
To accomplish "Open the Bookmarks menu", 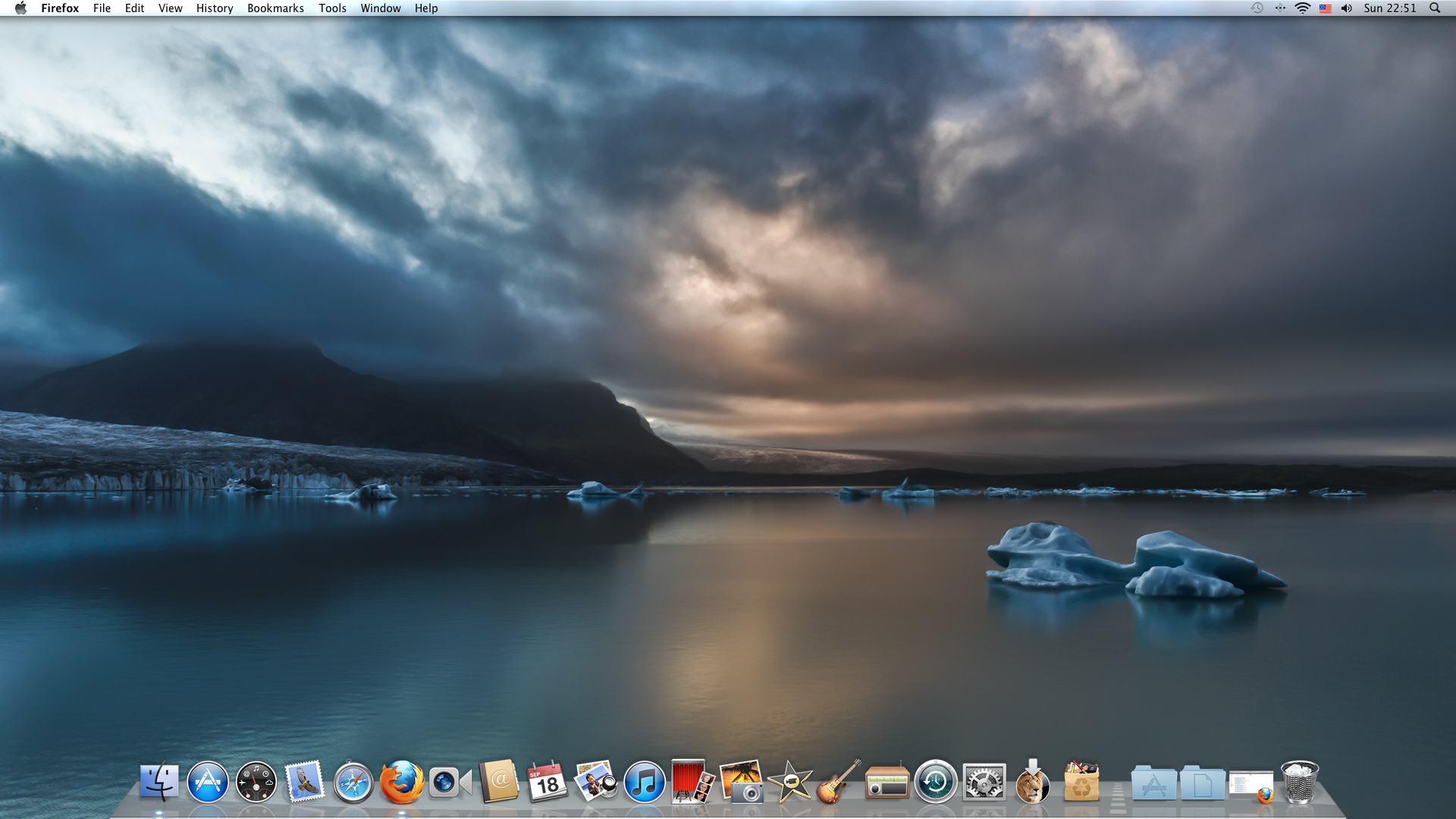I will click(x=275, y=8).
